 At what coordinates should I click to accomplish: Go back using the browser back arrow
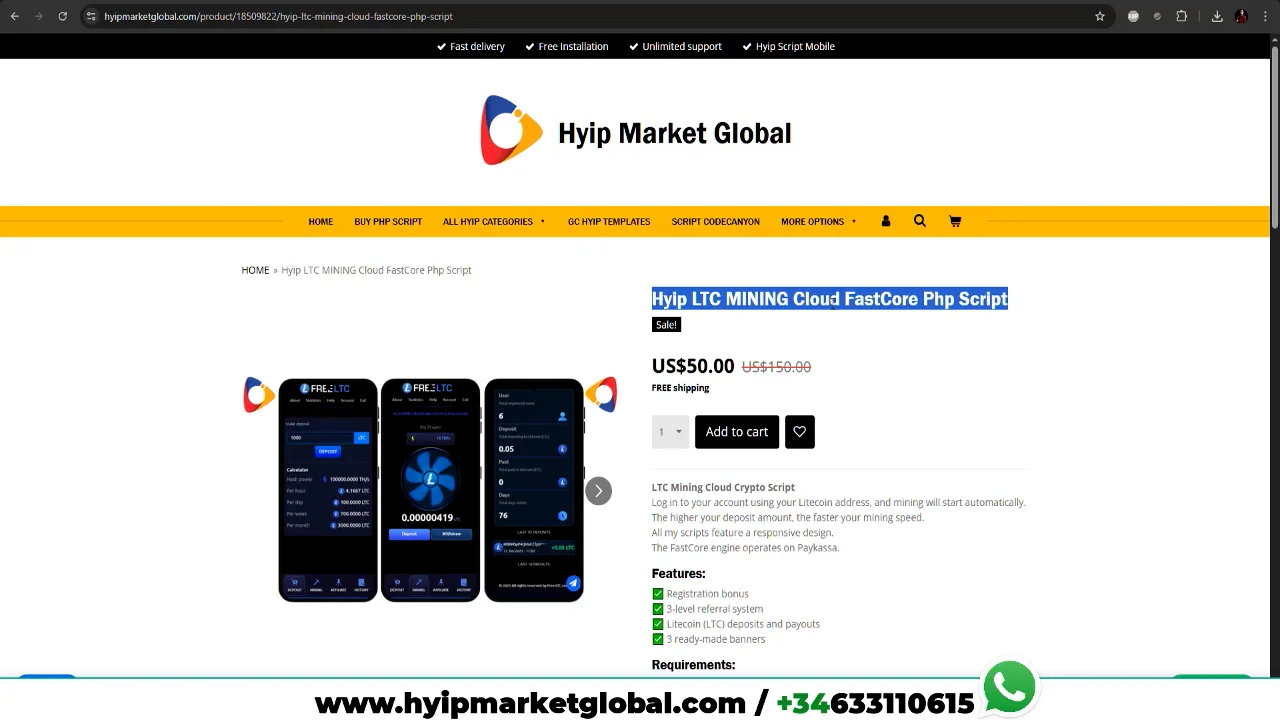(x=14, y=16)
